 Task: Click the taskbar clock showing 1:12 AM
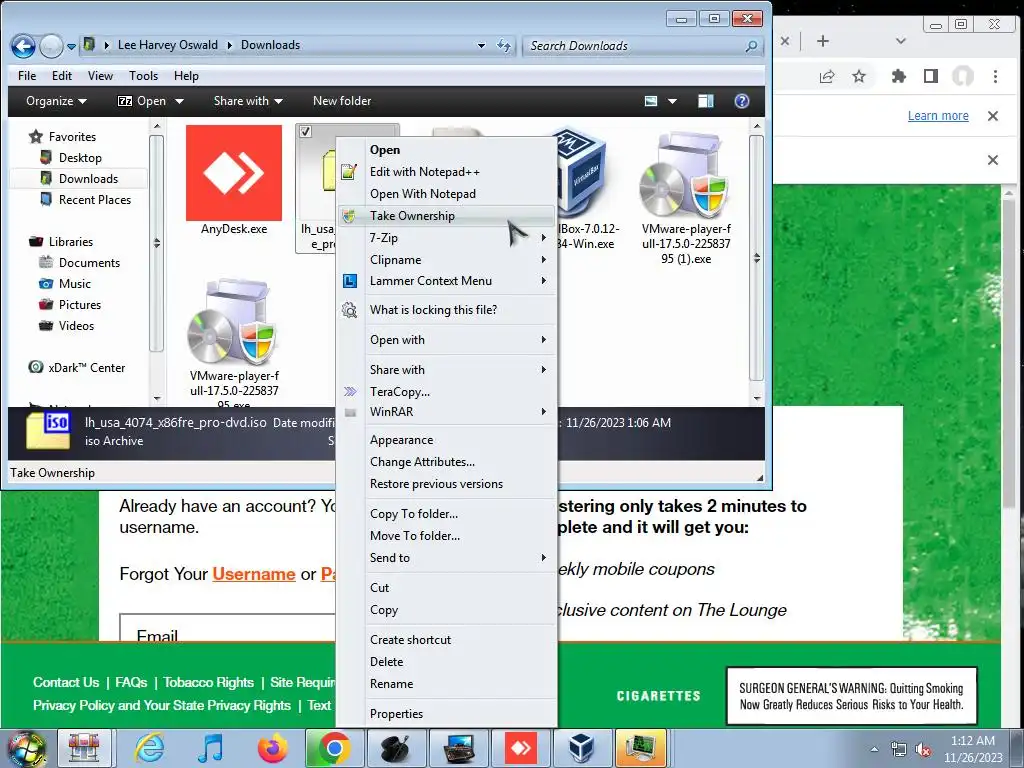[x=972, y=749]
